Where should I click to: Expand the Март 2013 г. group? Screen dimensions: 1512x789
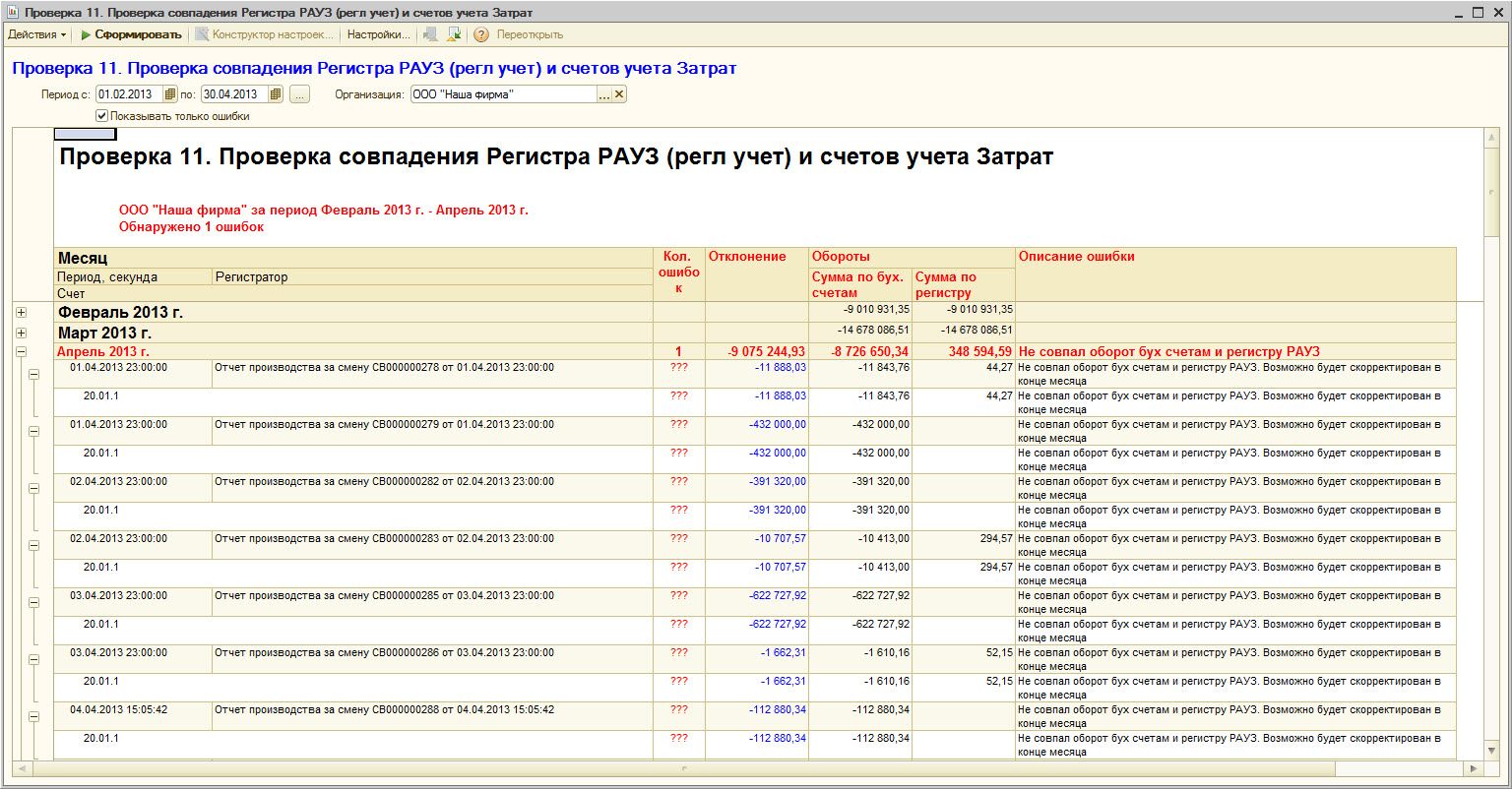tap(22, 334)
